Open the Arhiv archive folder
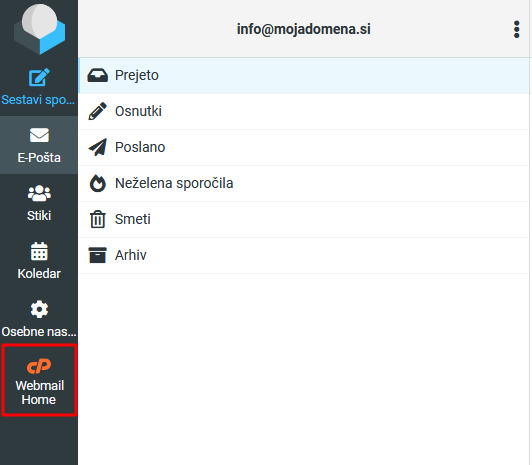 tap(304, 255)
